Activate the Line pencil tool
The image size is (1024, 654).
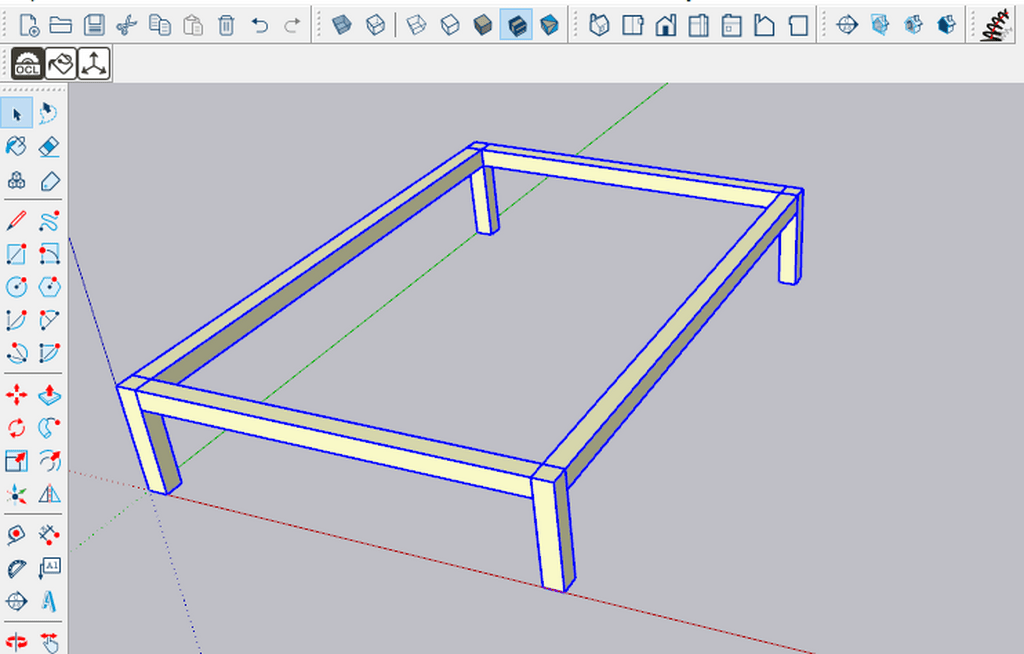pos(17,220)
